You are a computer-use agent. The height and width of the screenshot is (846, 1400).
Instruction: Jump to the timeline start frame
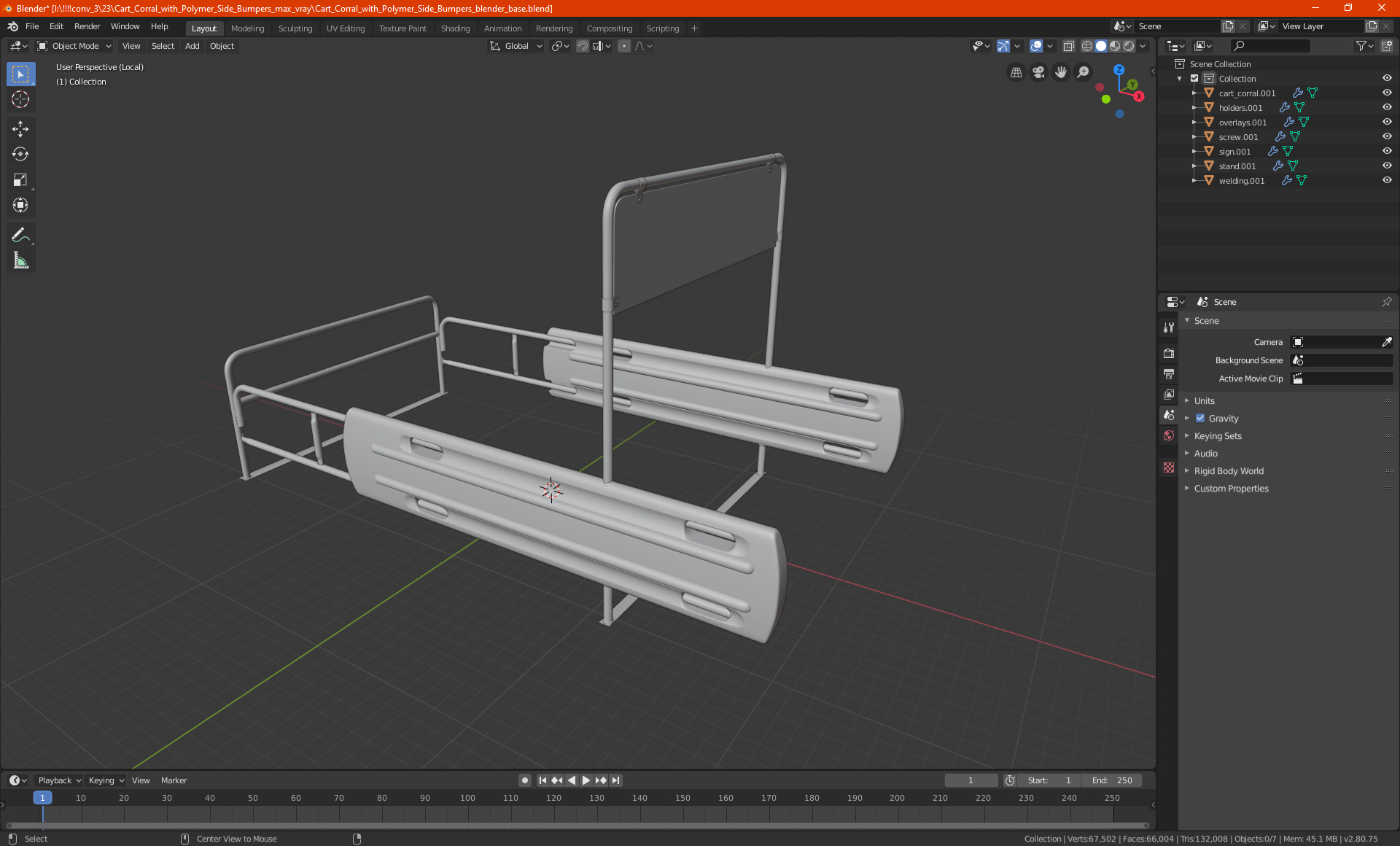pos(542,780)
